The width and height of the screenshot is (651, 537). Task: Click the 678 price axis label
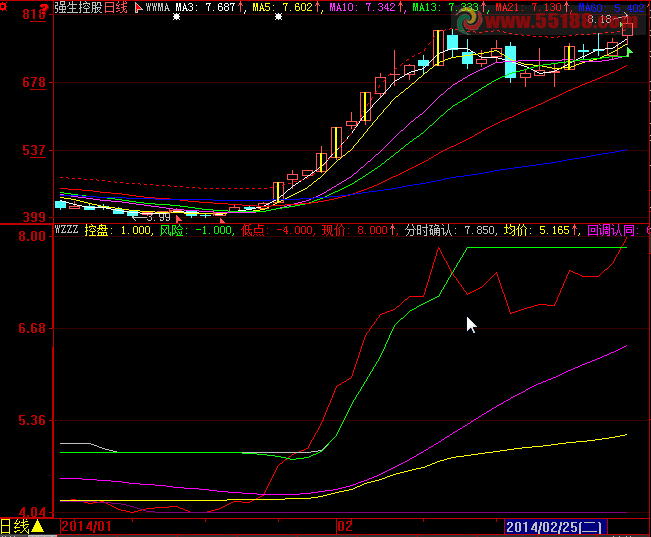coord(34,82)
